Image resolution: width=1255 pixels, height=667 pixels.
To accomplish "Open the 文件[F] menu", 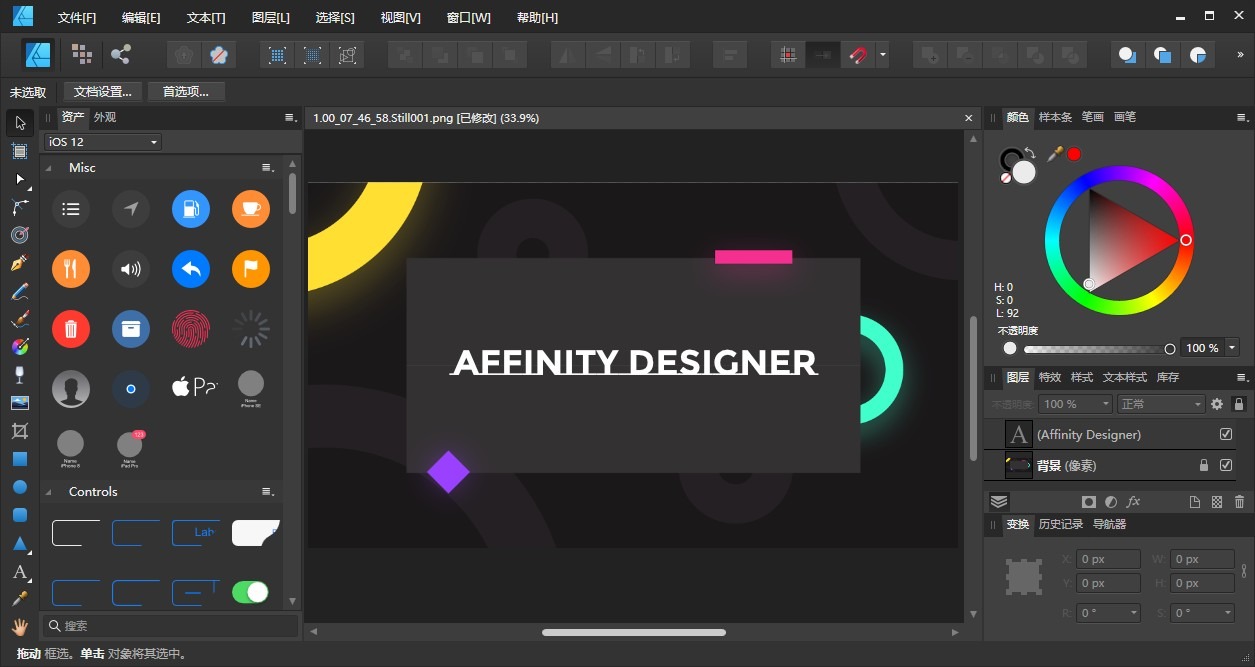I will pyautogui.click(x=77, y=18).
